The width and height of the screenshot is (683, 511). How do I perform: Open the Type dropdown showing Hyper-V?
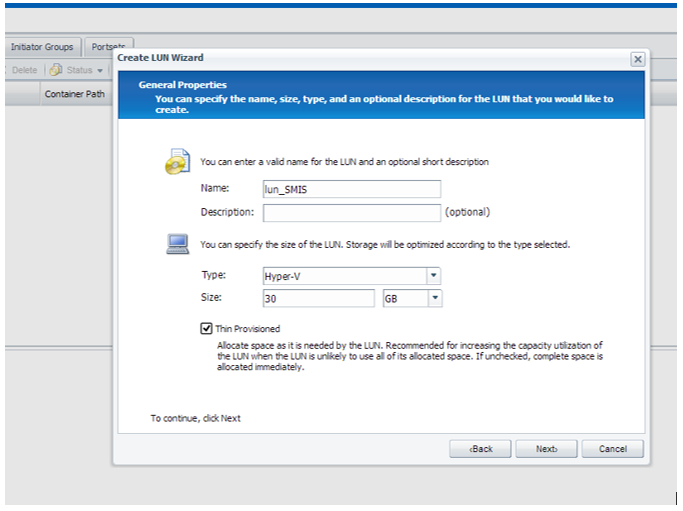click(x=433, y=276)
